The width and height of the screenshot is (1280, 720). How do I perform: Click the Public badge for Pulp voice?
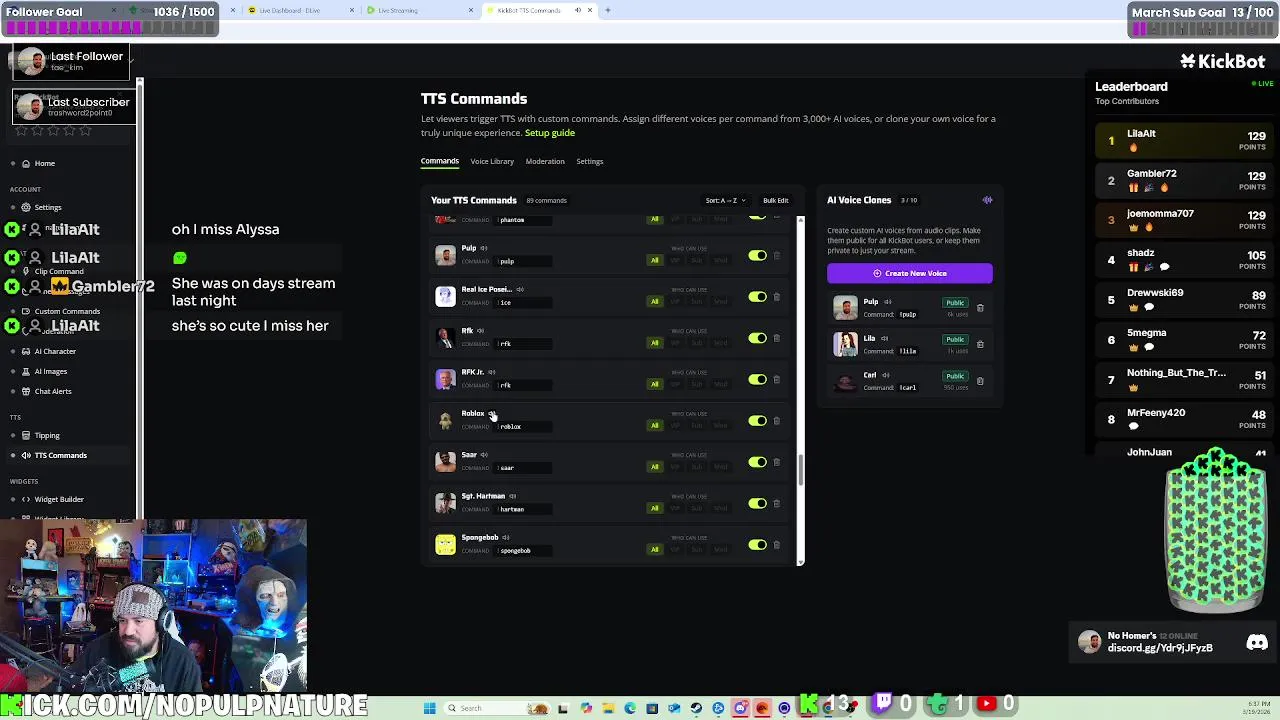pos(955,303)
